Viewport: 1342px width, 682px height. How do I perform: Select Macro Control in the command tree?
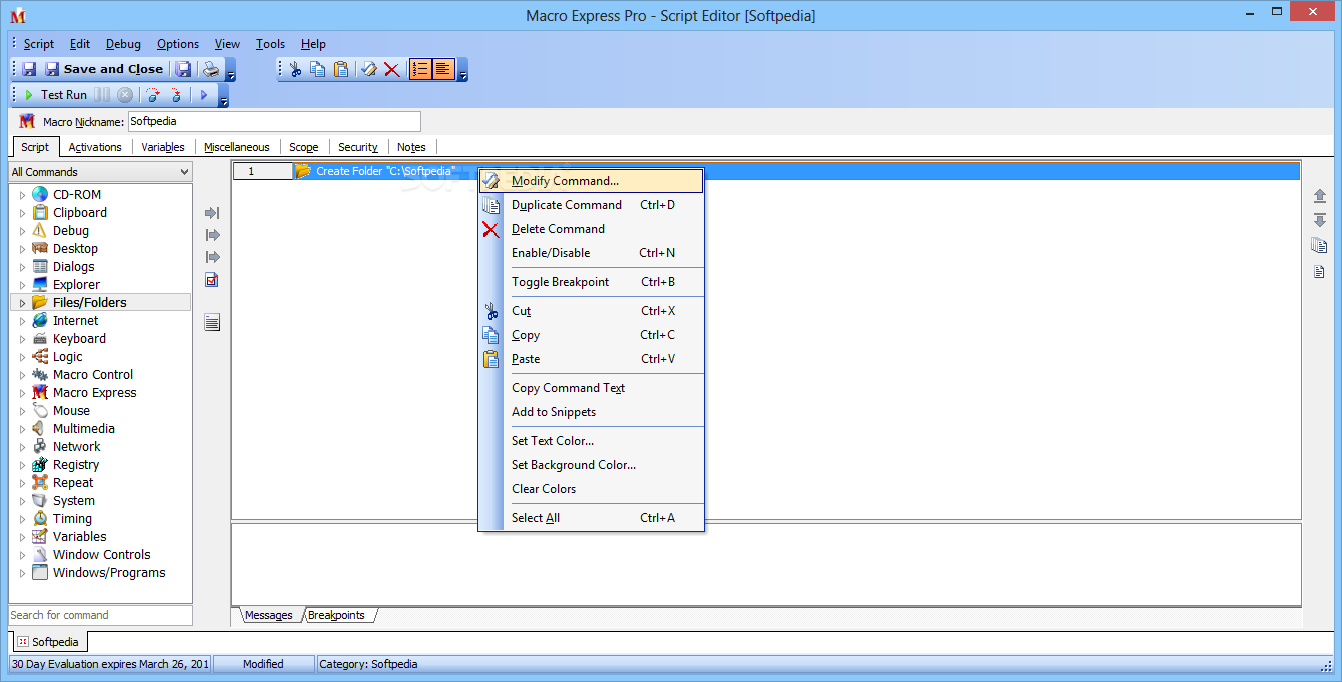click(x=93, y=375)
